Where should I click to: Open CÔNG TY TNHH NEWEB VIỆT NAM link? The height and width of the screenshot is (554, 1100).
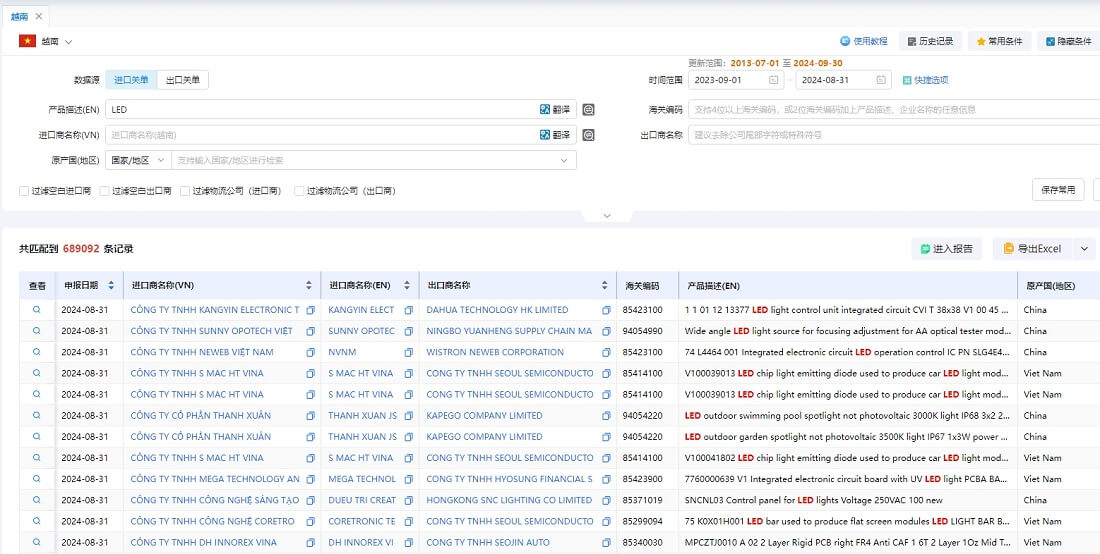pyautogui.click(x=202, y=352)
